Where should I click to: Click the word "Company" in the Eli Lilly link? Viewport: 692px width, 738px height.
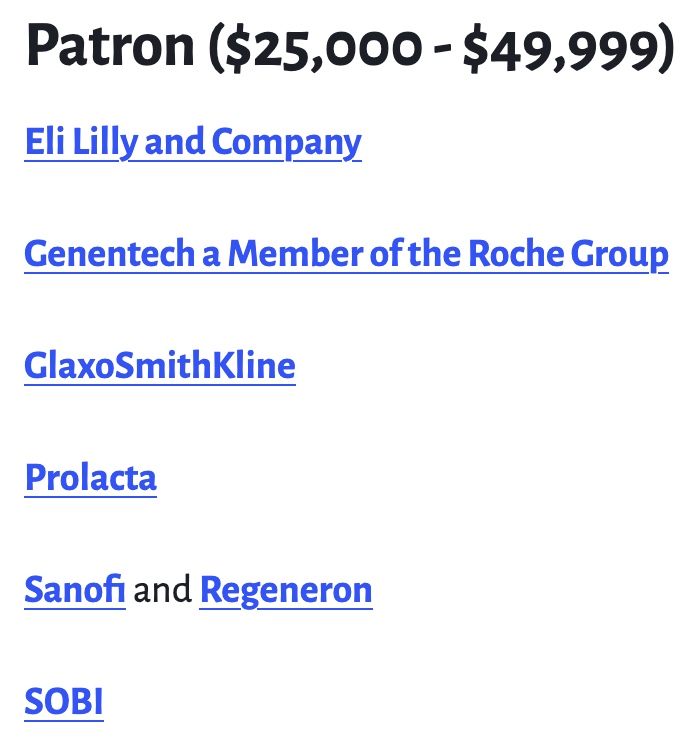coord(287,142)
